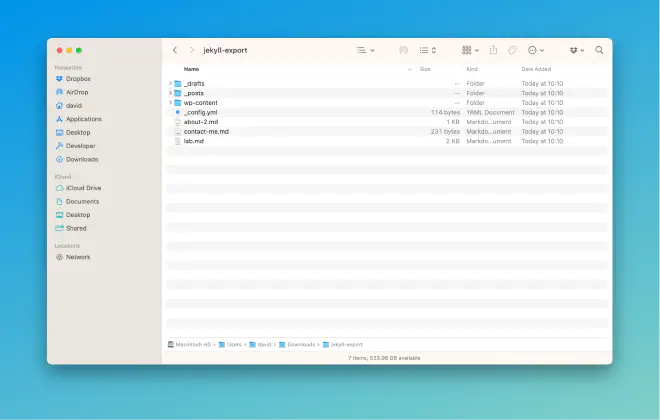
Task: Select the contact-me.md file icon
Action: (178, 132)
